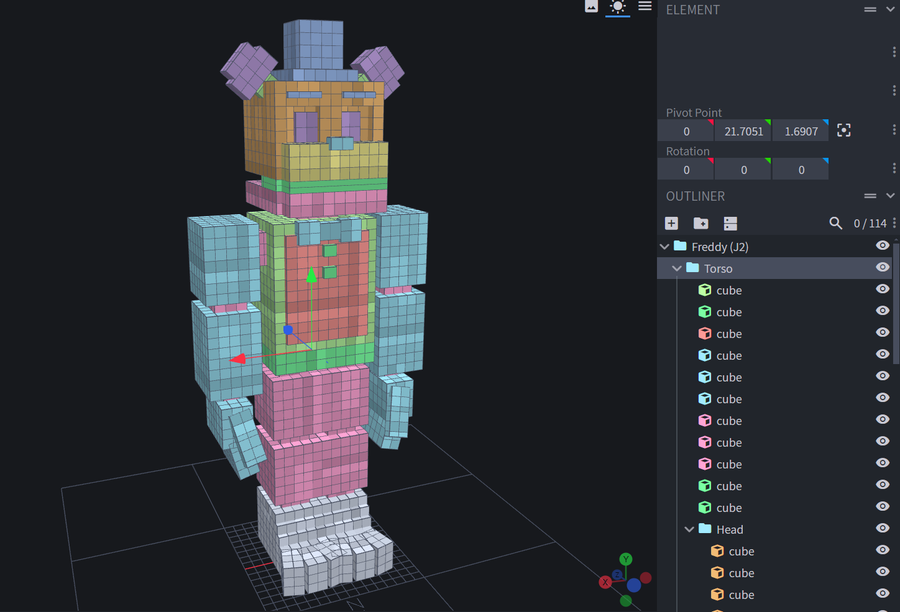Click the Rotation Z field
Viewport: 900px width, 612px height.
[801, 169]
